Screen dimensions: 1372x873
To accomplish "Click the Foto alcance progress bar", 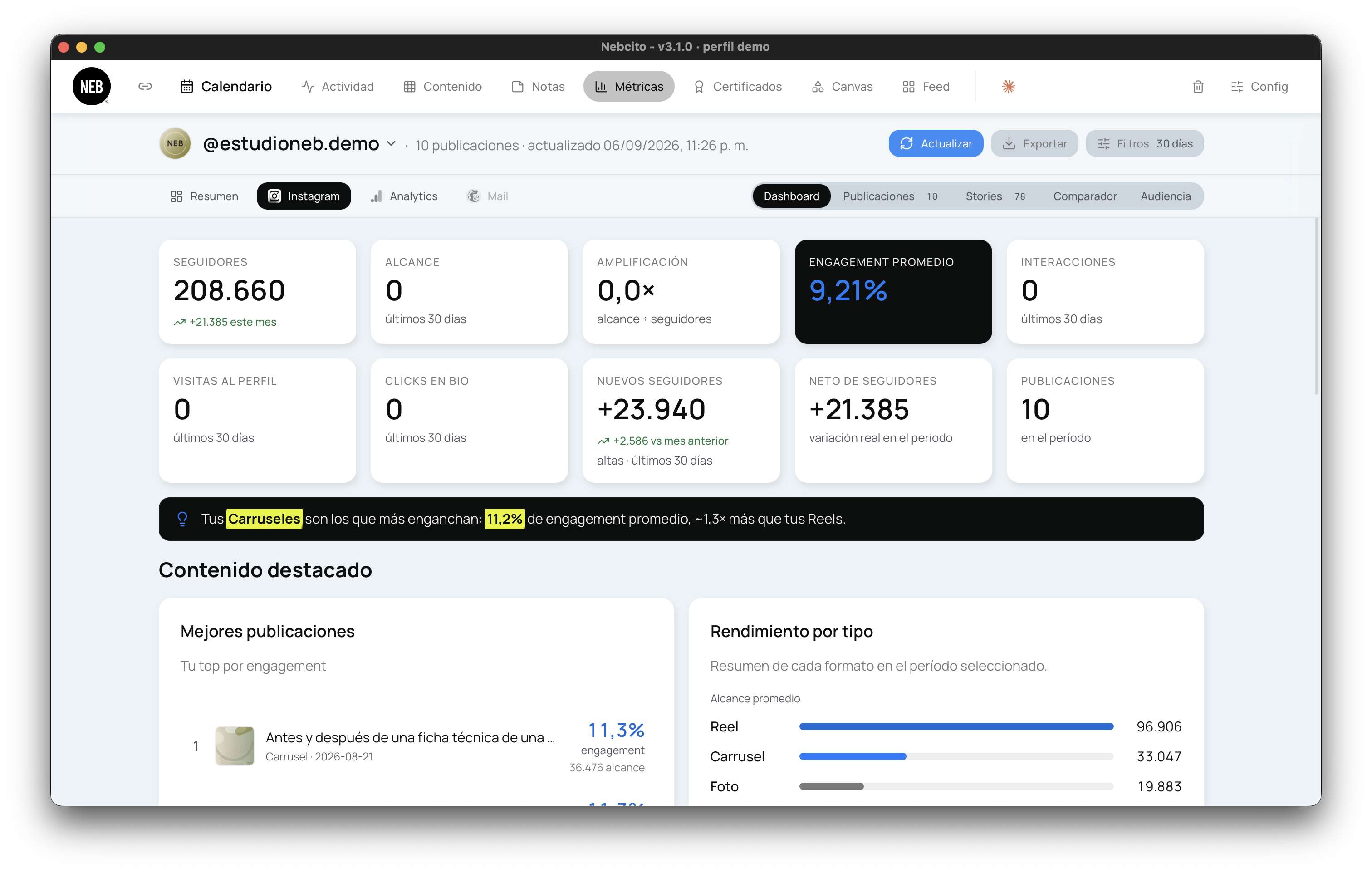I will click(957, 786).
